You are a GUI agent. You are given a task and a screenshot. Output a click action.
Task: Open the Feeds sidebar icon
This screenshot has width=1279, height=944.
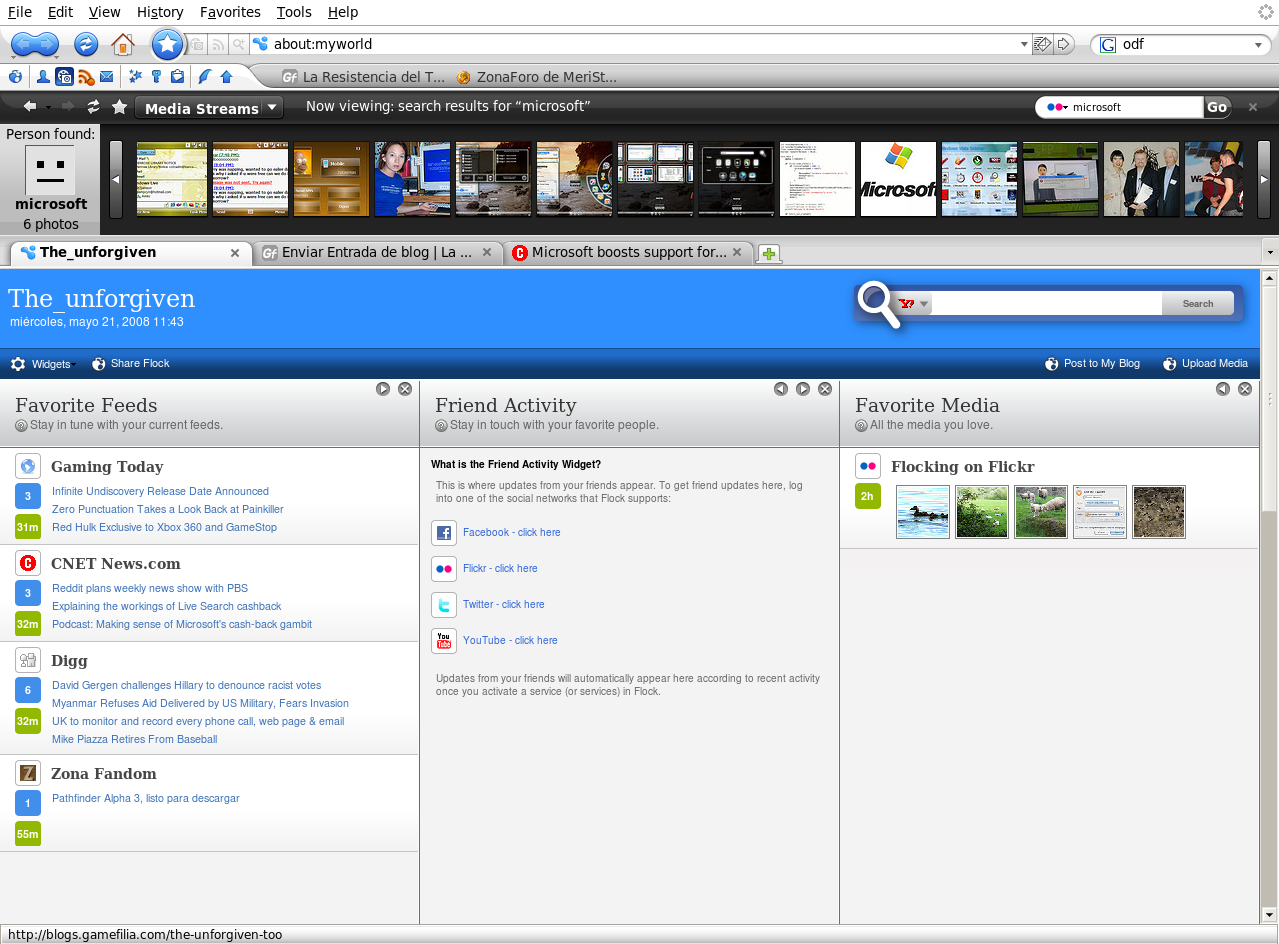[86, 76]
